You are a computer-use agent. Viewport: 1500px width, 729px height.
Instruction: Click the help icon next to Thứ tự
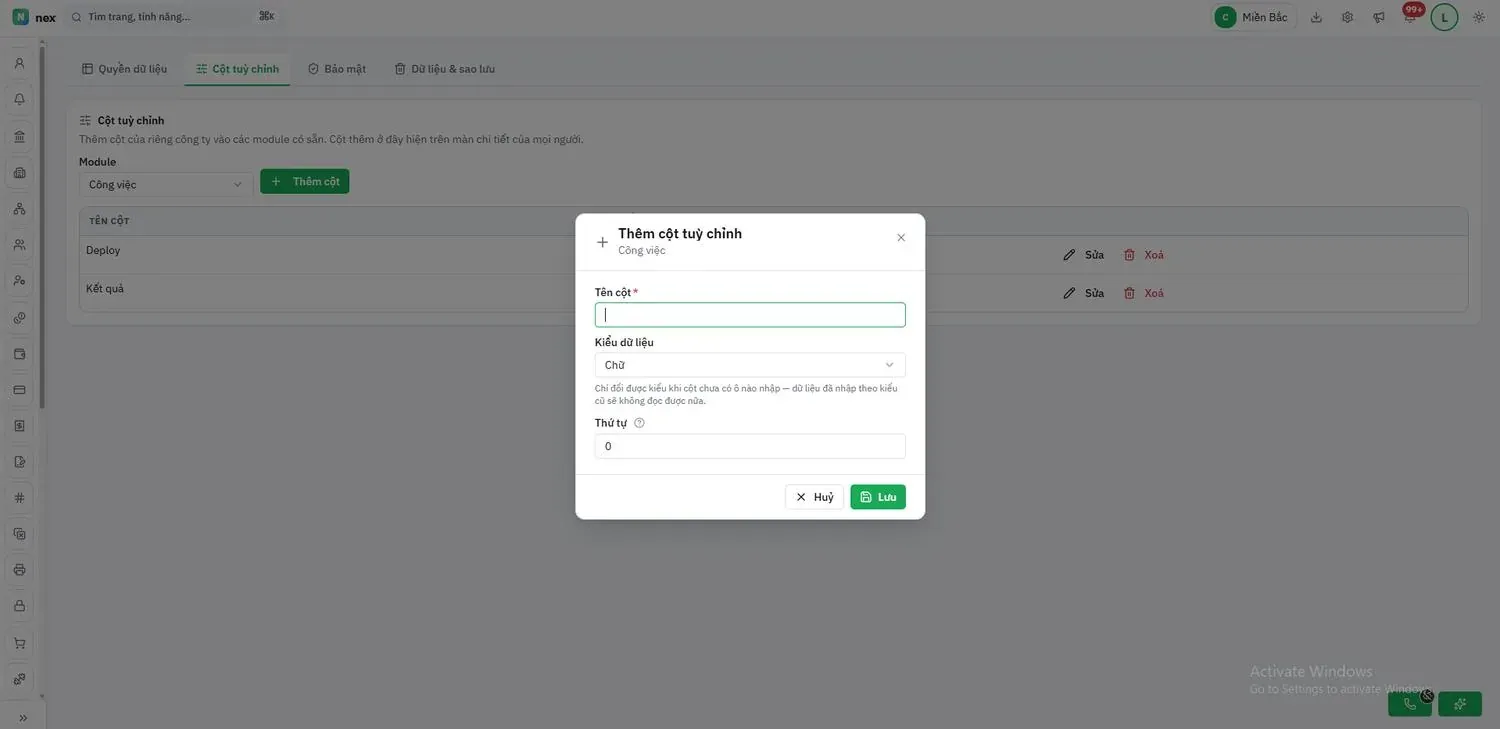[639, 423]
